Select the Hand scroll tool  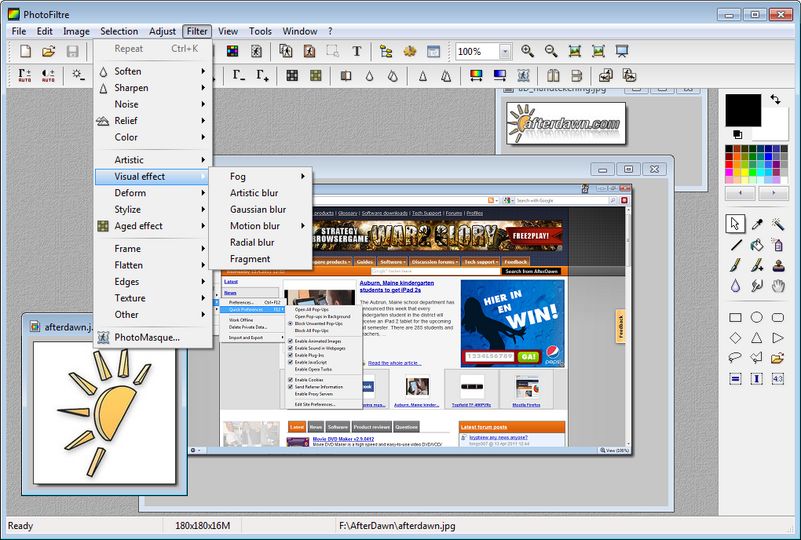click(x=778, y=286)
